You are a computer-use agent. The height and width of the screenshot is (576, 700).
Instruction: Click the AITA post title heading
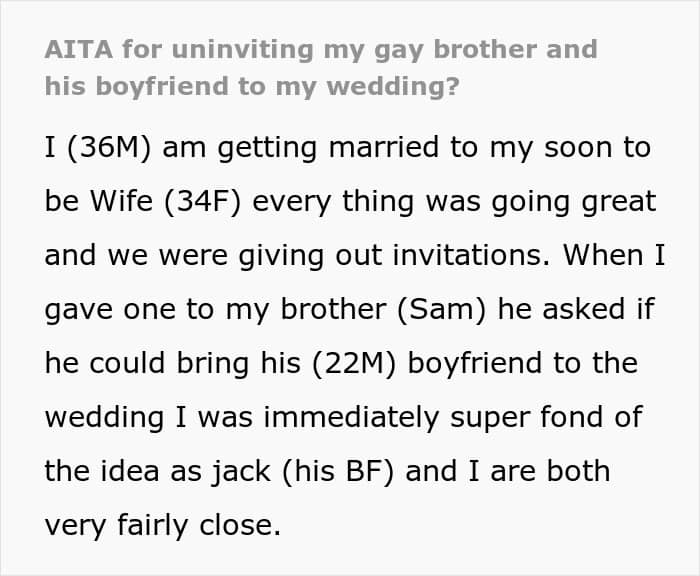click(x=320, y=67)
